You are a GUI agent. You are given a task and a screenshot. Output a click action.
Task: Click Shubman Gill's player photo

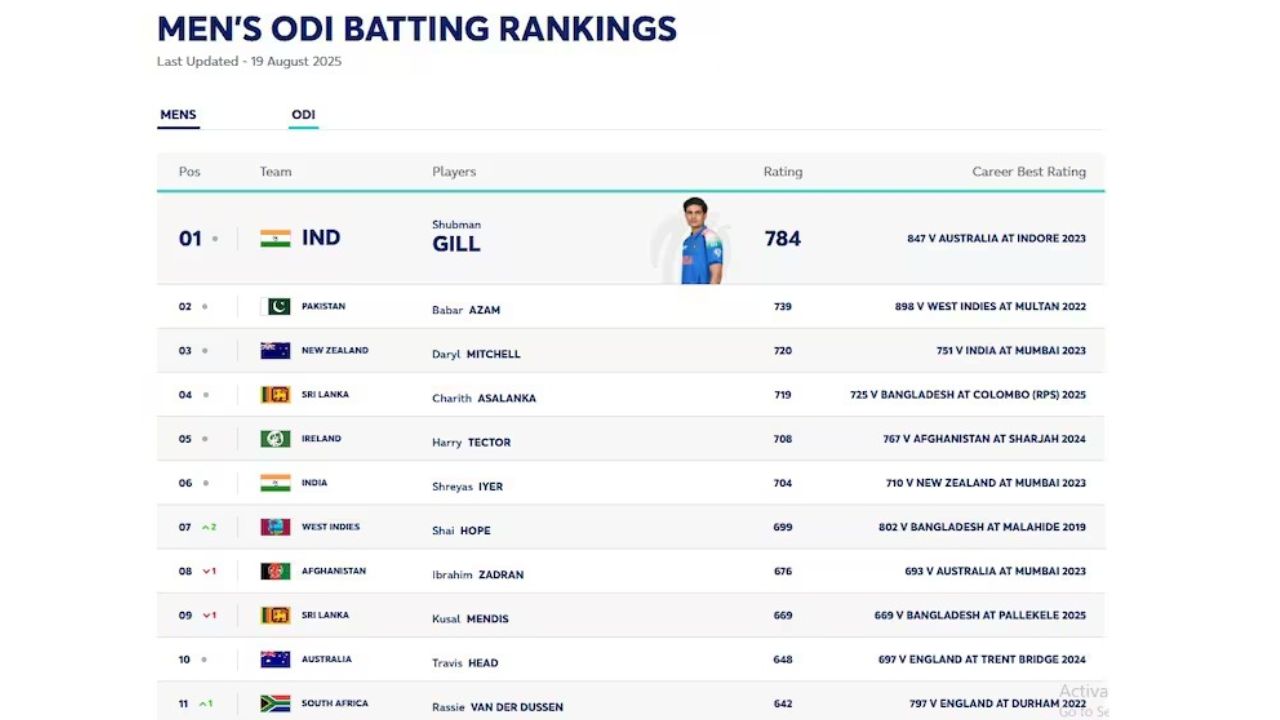click(694, 238)
